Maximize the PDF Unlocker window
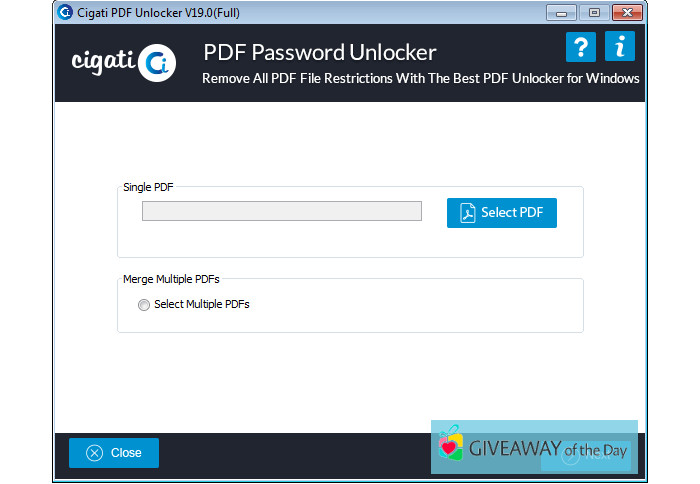 (x=592, y=12)
